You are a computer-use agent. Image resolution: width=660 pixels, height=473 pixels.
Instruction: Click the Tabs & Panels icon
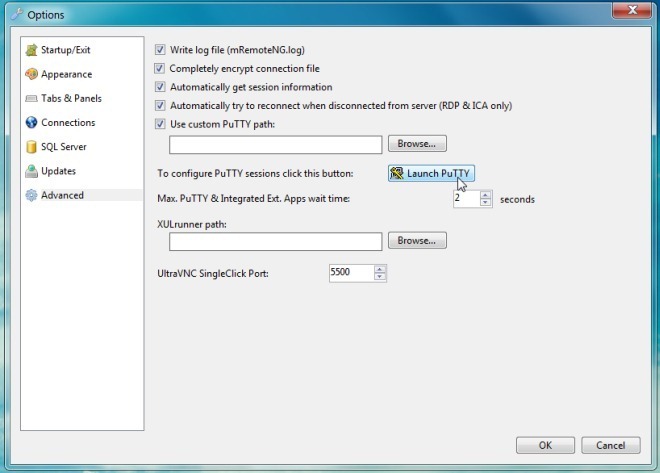(x=31, y=98)
